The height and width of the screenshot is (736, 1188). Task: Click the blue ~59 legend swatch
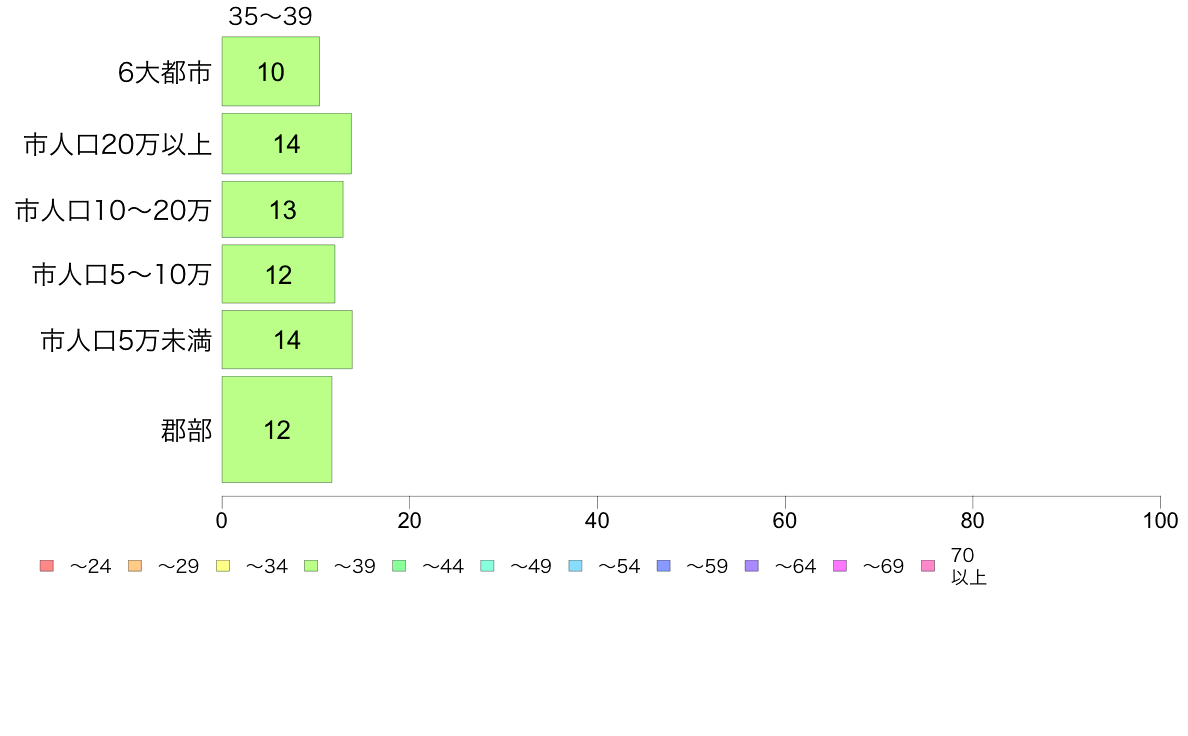click(x=664, y=565)
